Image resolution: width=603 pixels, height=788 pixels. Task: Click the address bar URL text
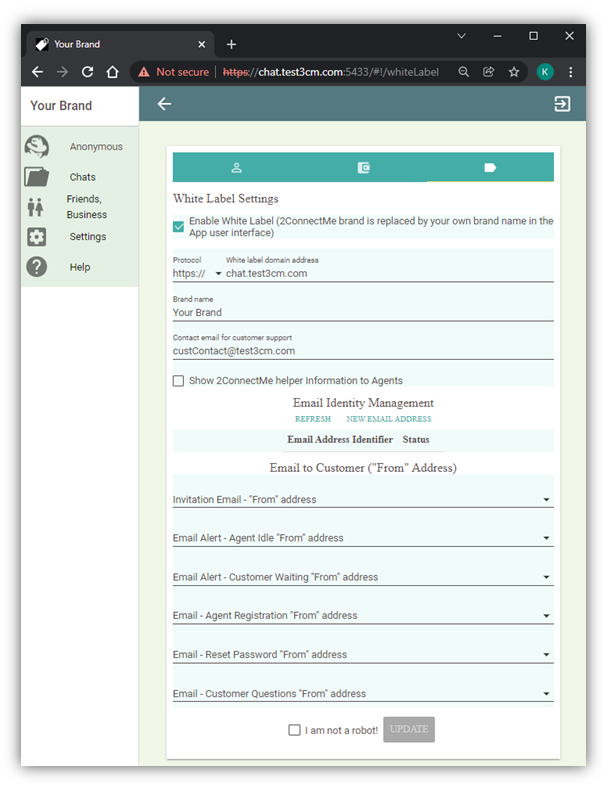[331, 72]
